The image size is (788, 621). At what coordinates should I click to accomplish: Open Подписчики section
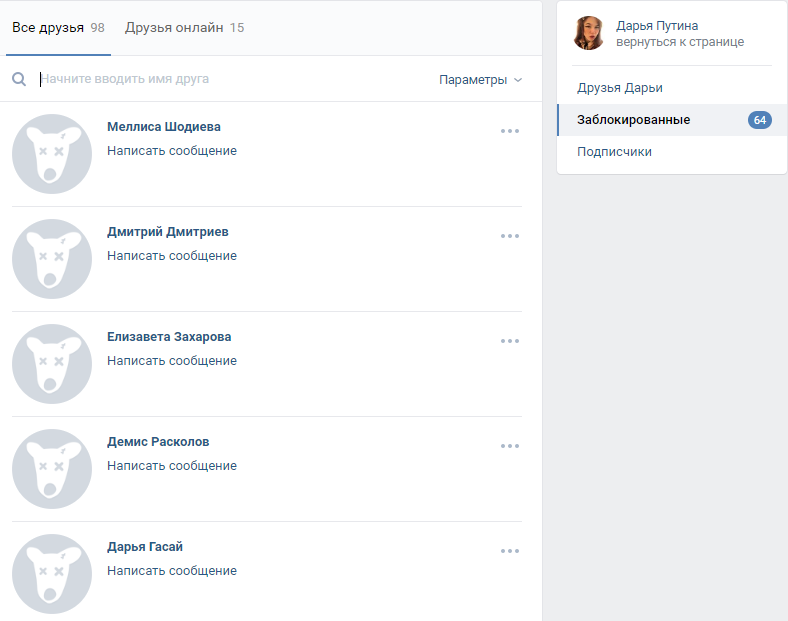pyautogui.click(x=614, y=152)
